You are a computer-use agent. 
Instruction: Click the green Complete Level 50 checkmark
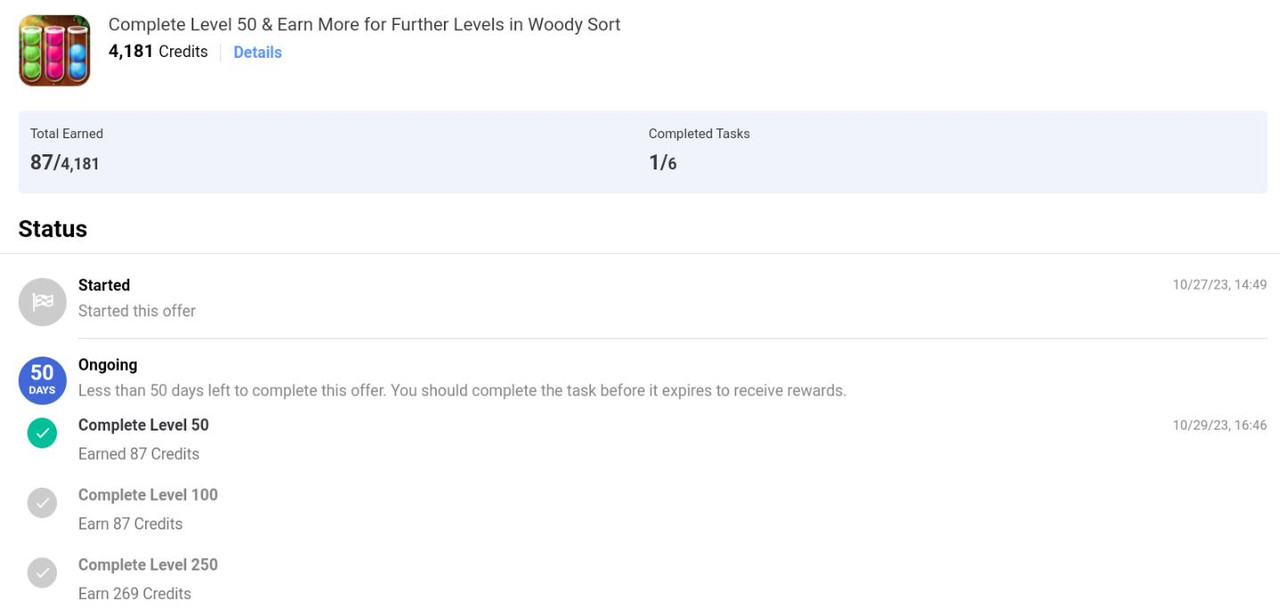42,433
